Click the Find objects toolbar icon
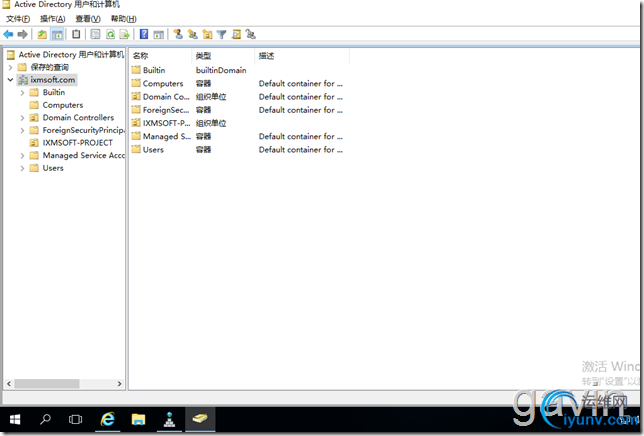Screen dimensions: 644x436 point(236,34)
